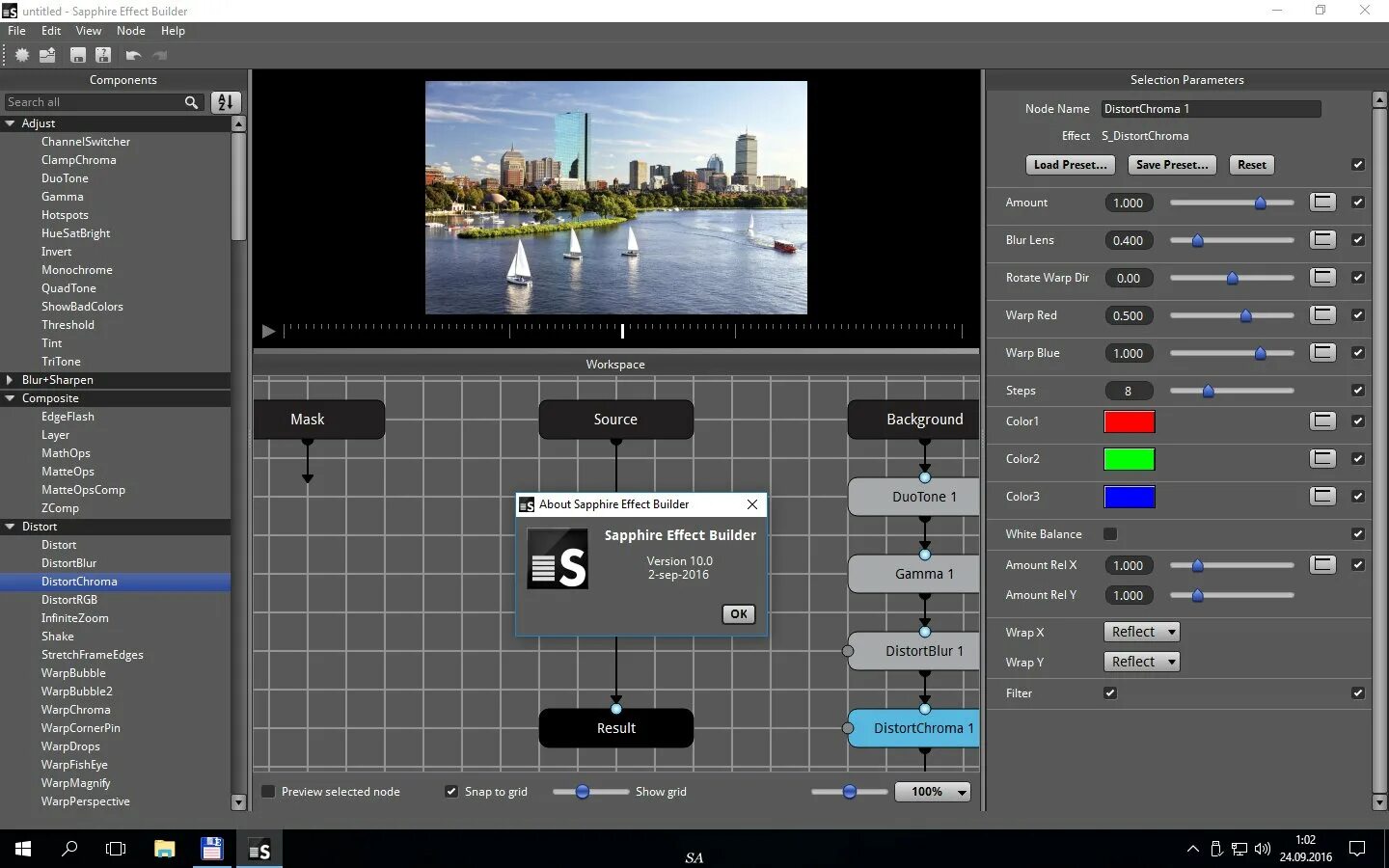Toggle the Snap to grid checkbox
The image size is (1389, 868).
tap(451, 792)
